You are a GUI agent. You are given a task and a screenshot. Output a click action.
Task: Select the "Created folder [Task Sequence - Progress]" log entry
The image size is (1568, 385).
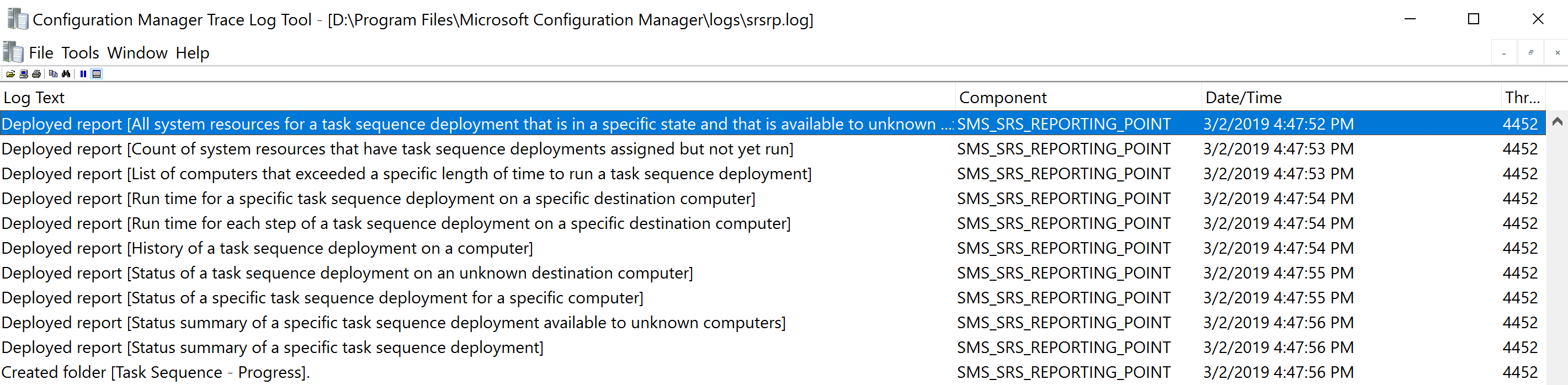pyautogui.click(x=156, y=372)
